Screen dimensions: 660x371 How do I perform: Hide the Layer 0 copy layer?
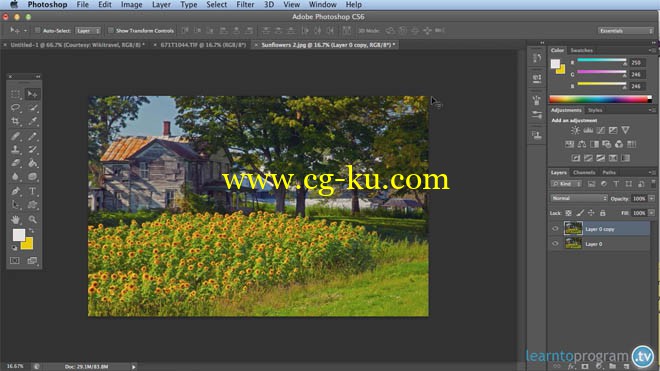pyautogui.click(x=555, y=229)
